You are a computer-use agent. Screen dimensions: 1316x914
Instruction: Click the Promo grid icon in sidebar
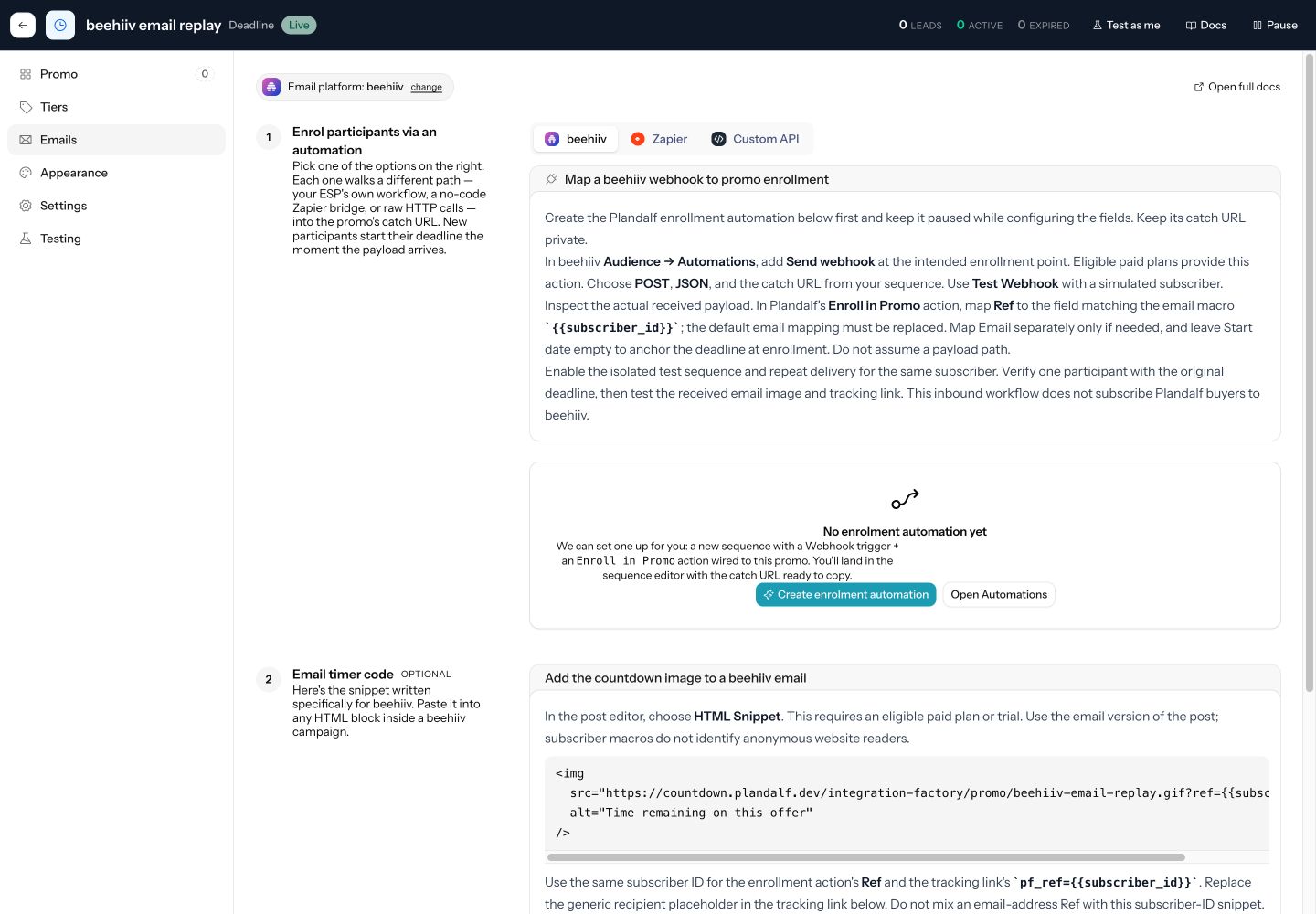click(x=26, y=74)
